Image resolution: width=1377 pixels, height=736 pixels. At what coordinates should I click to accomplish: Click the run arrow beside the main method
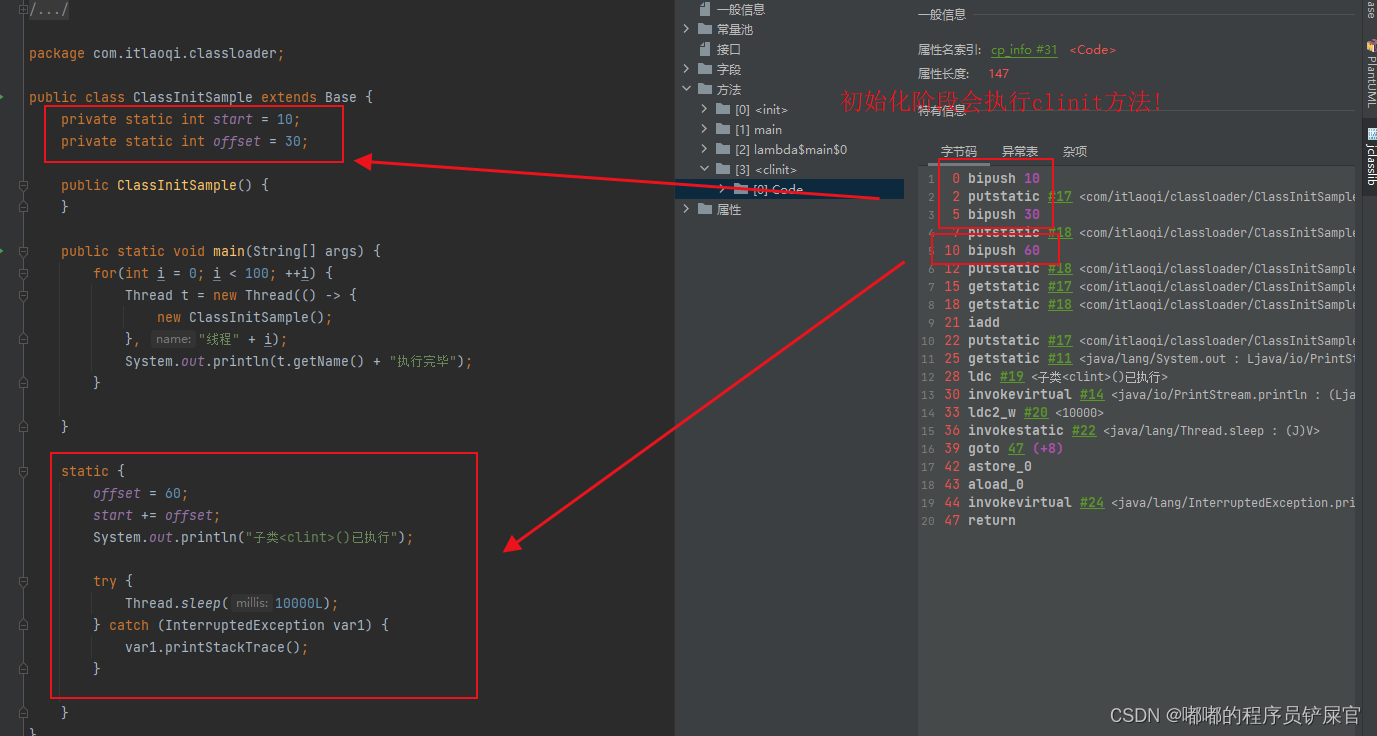point(3,251)
